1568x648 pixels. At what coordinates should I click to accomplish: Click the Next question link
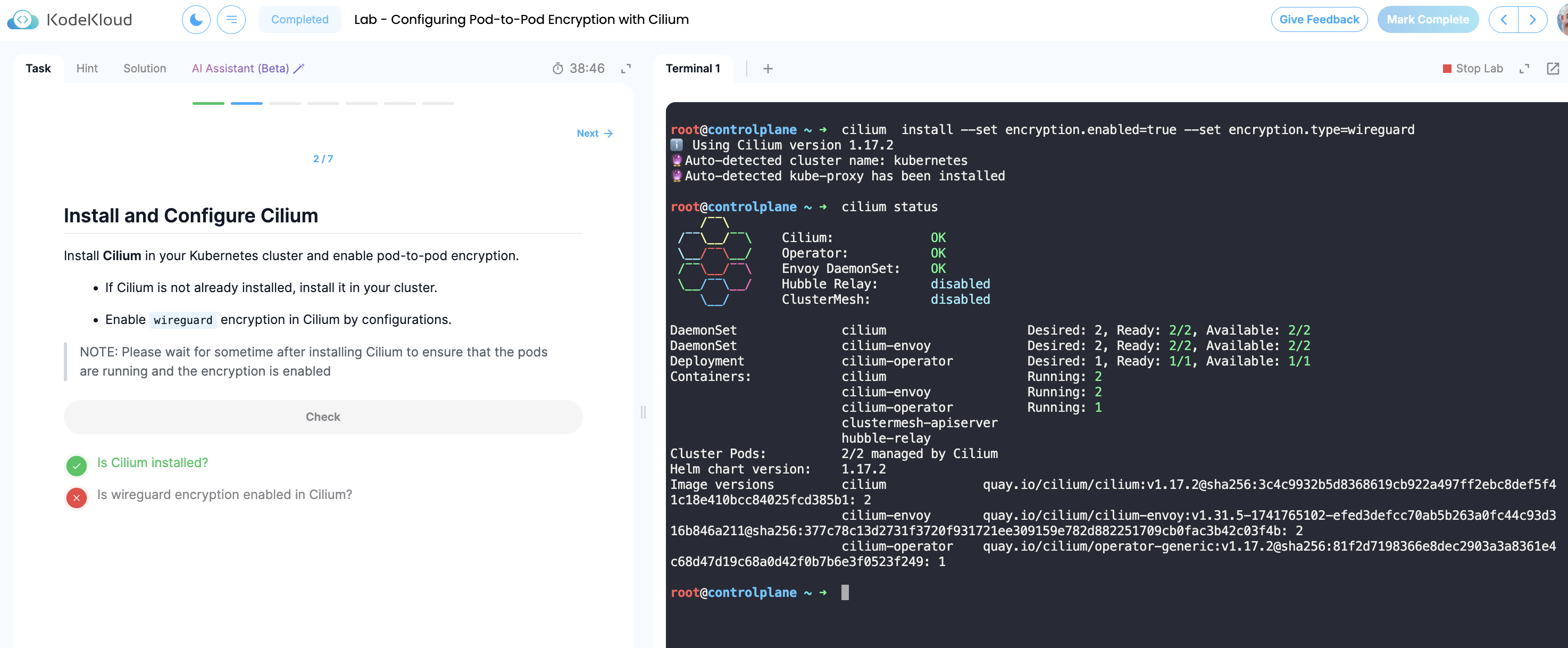tap(594, 134)
